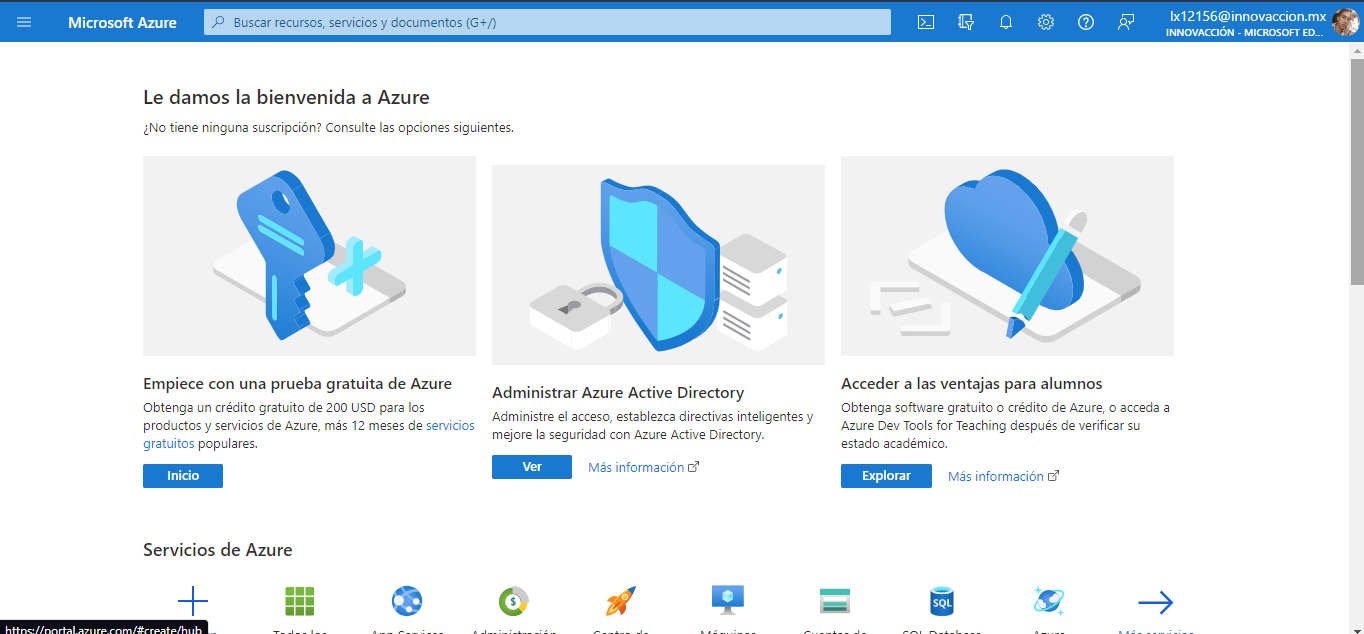
Task: Open the notifications bell
Action: tap(1006, 21)
